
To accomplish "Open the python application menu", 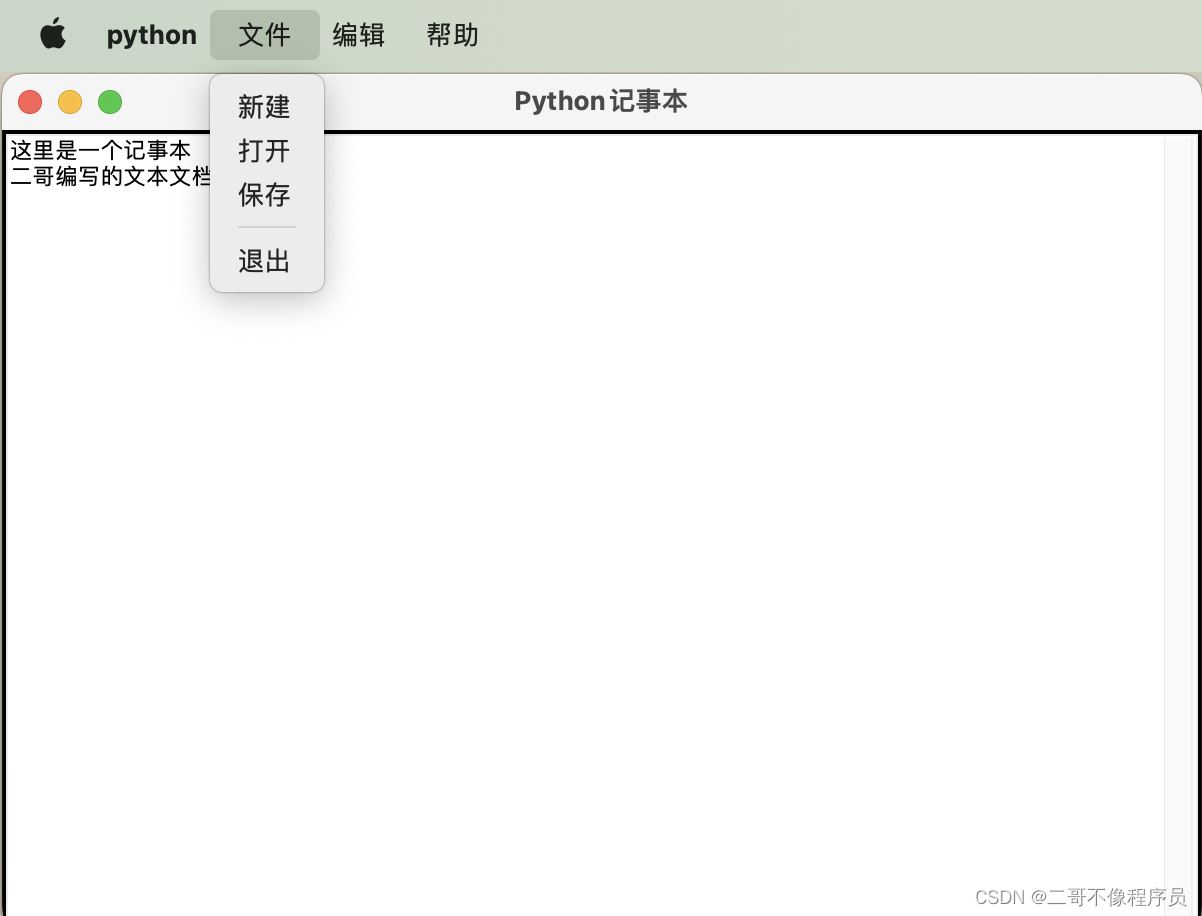I will [x=152, y=35].
